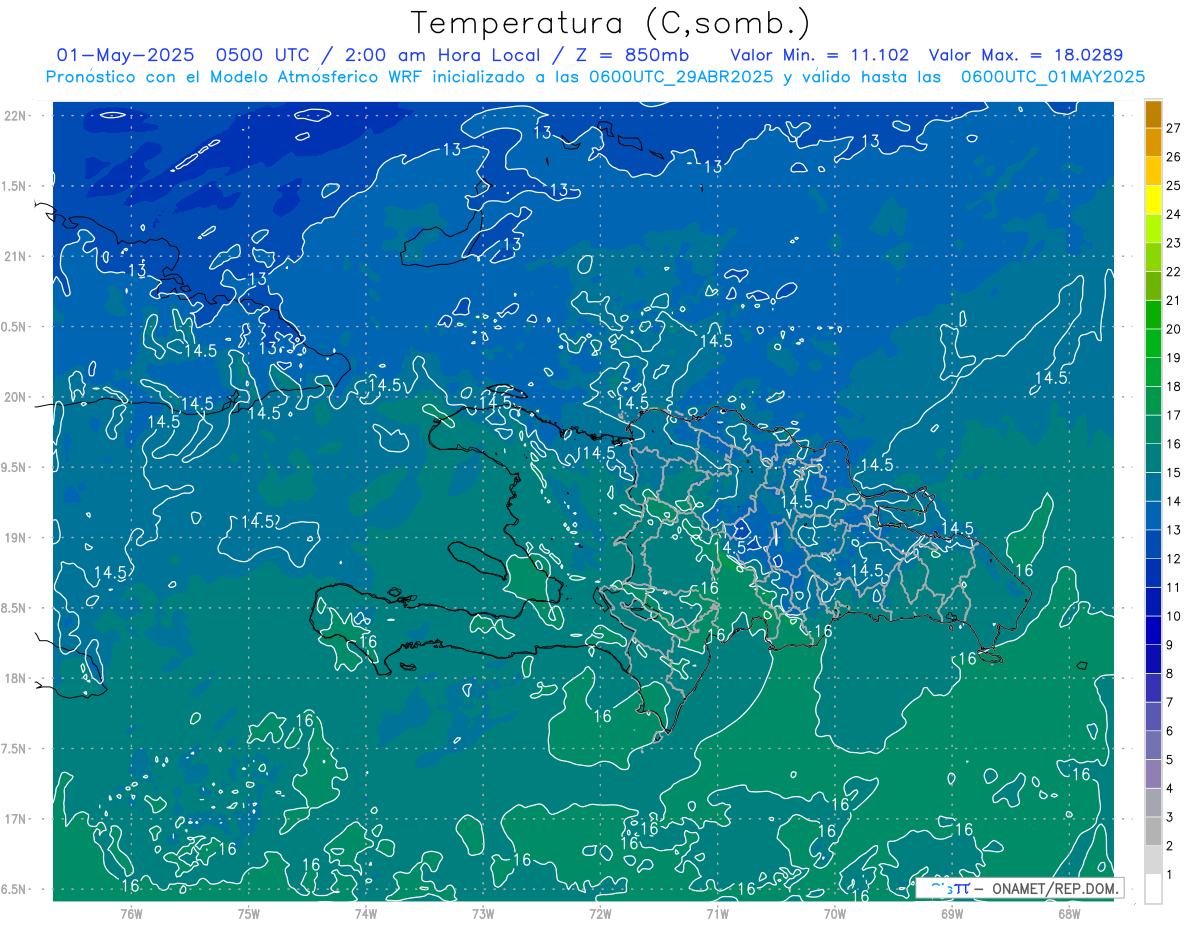Click the "17N" latitude label

tap(16, 820)
